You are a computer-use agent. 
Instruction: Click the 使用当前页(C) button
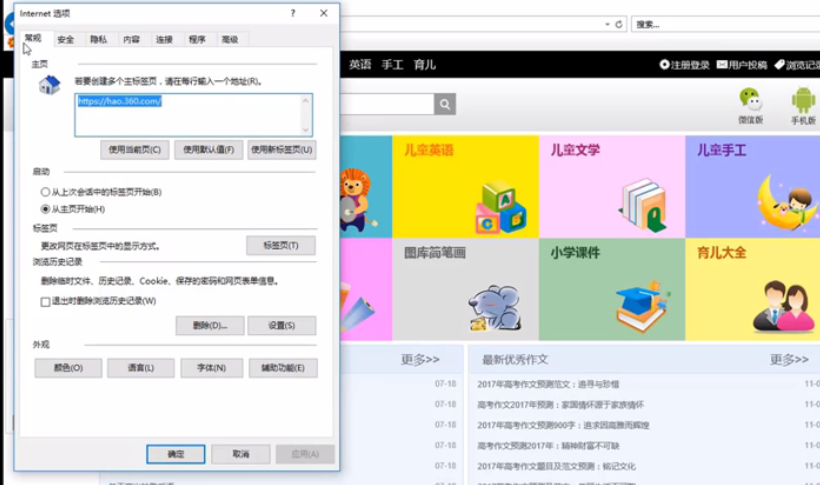pos(134,150)
